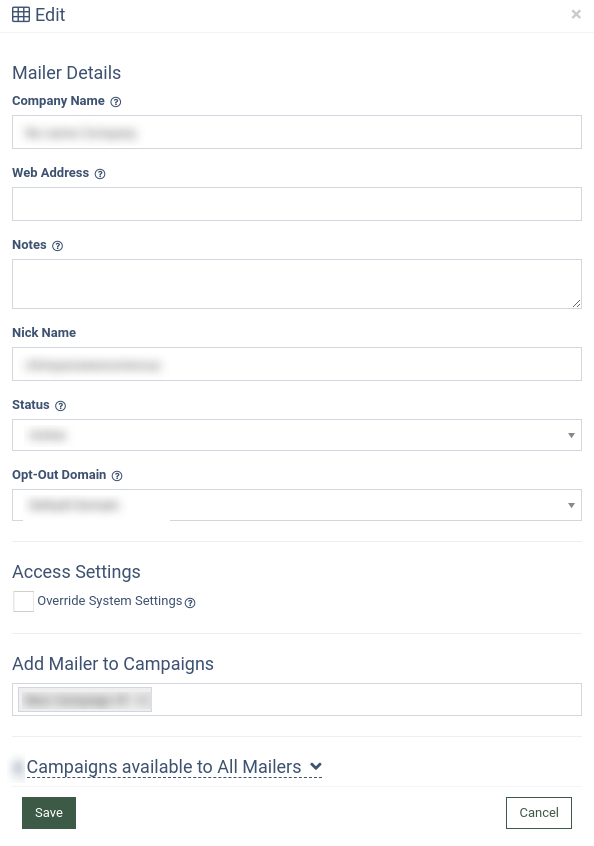Enable Override System Settings checkbox
This screenshot has width=594, height=846.
23,601
